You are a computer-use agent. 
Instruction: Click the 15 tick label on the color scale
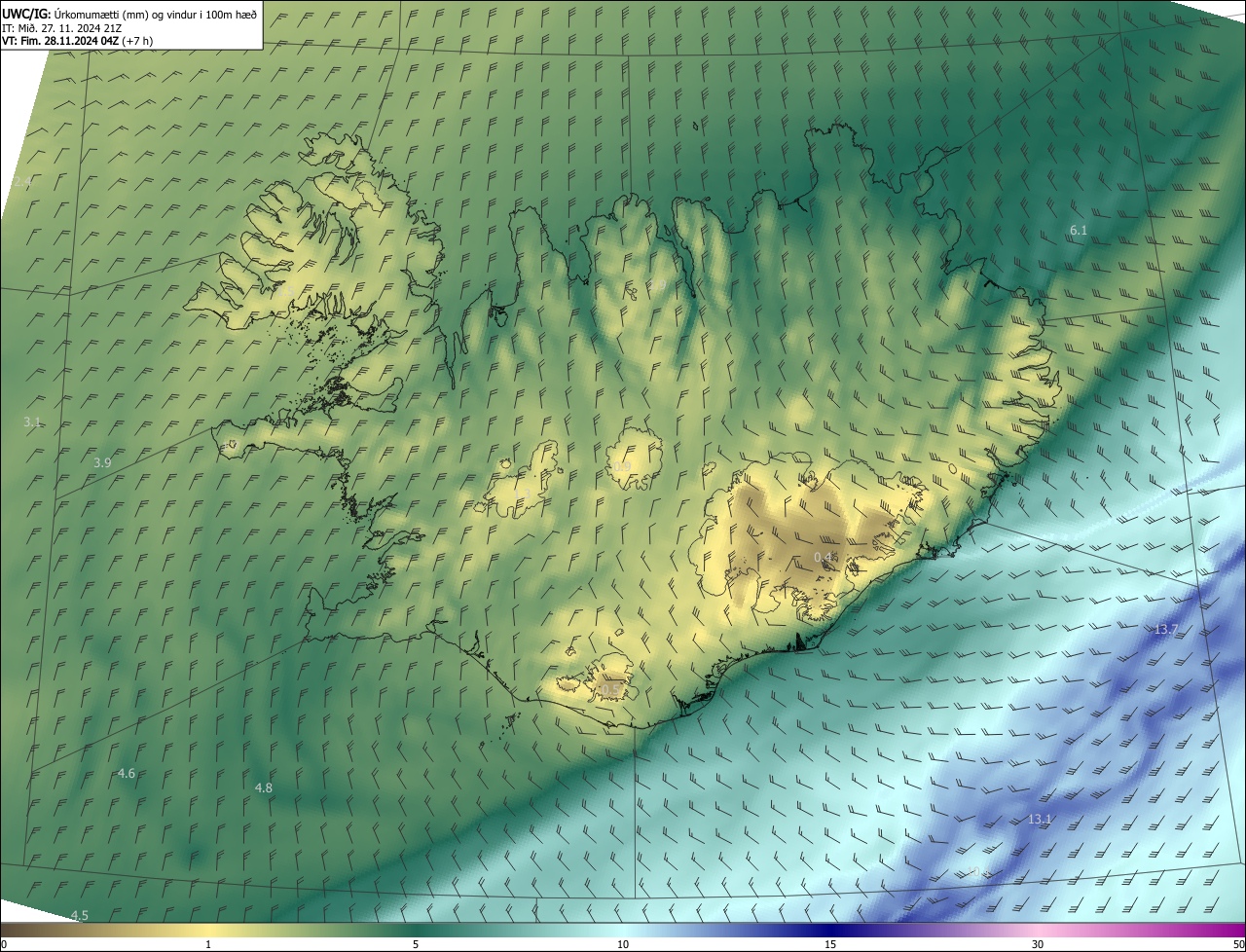830,944
